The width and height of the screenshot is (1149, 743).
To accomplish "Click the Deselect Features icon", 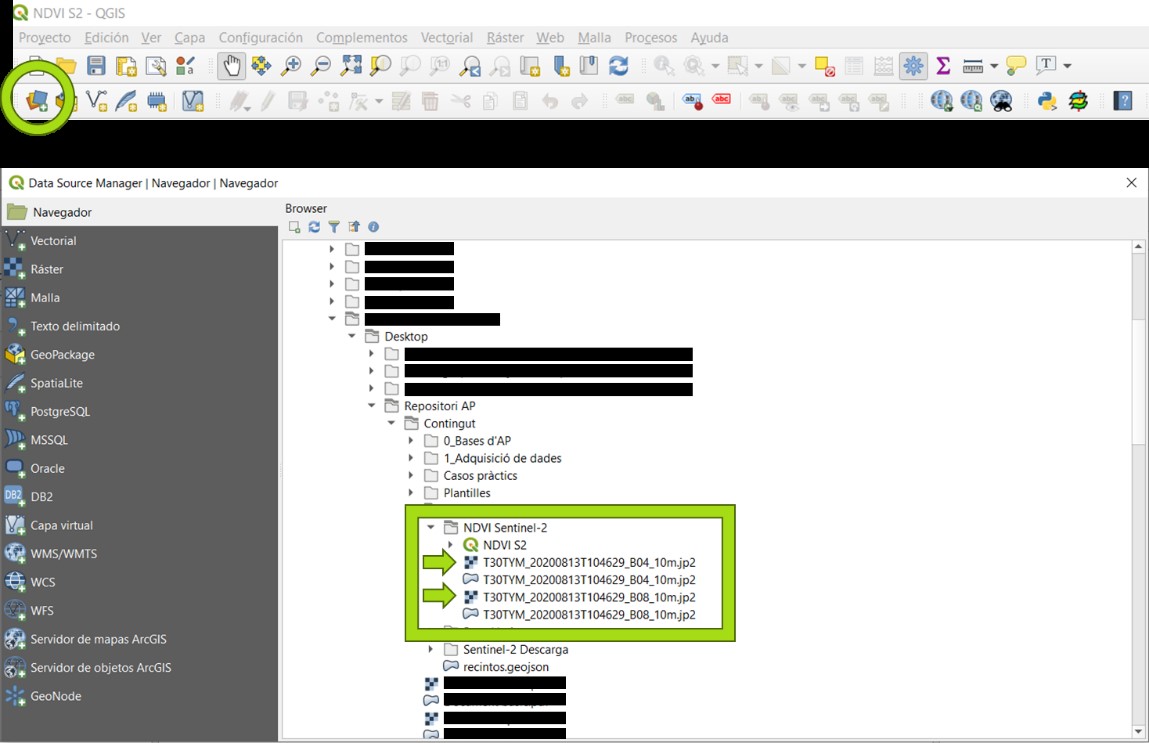I will click(x=824, y=66).
